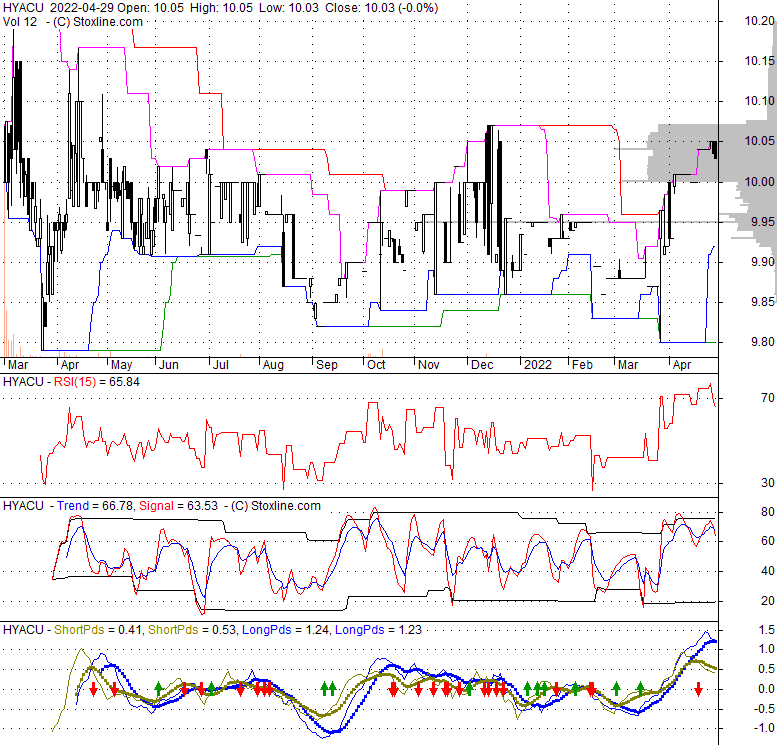Click the 60 level on the Trend axis

pos(768,541)
